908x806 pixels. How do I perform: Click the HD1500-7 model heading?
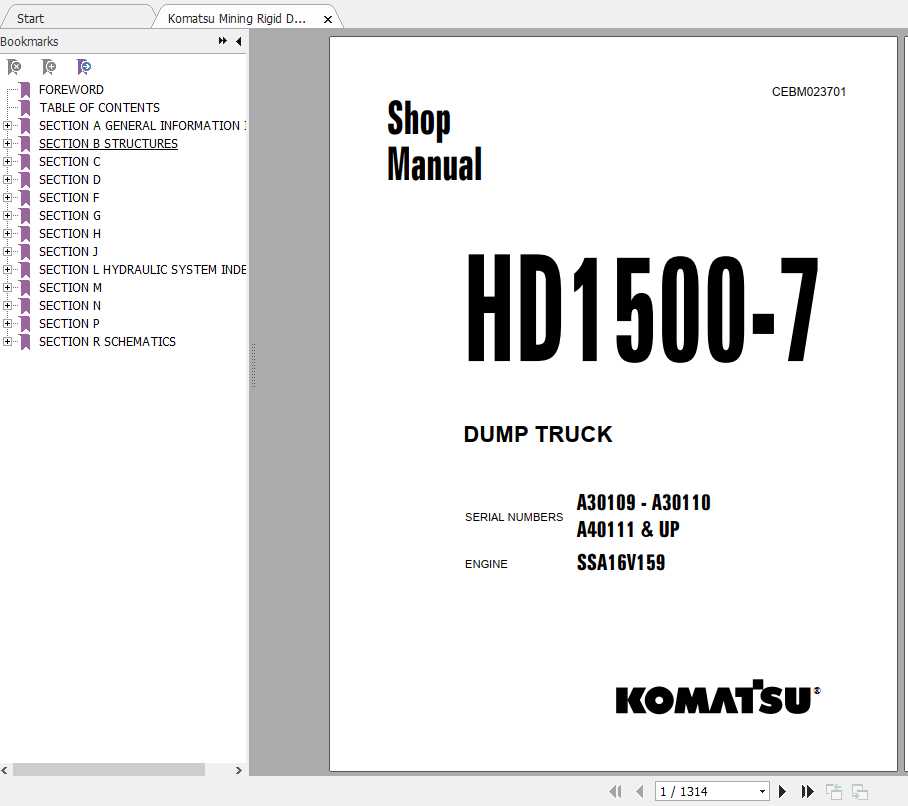tap(642, 310)
